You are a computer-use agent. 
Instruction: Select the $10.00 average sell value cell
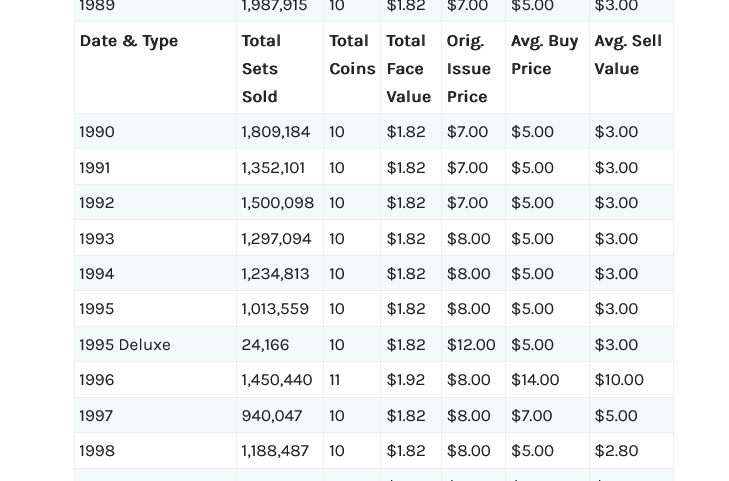619,380
